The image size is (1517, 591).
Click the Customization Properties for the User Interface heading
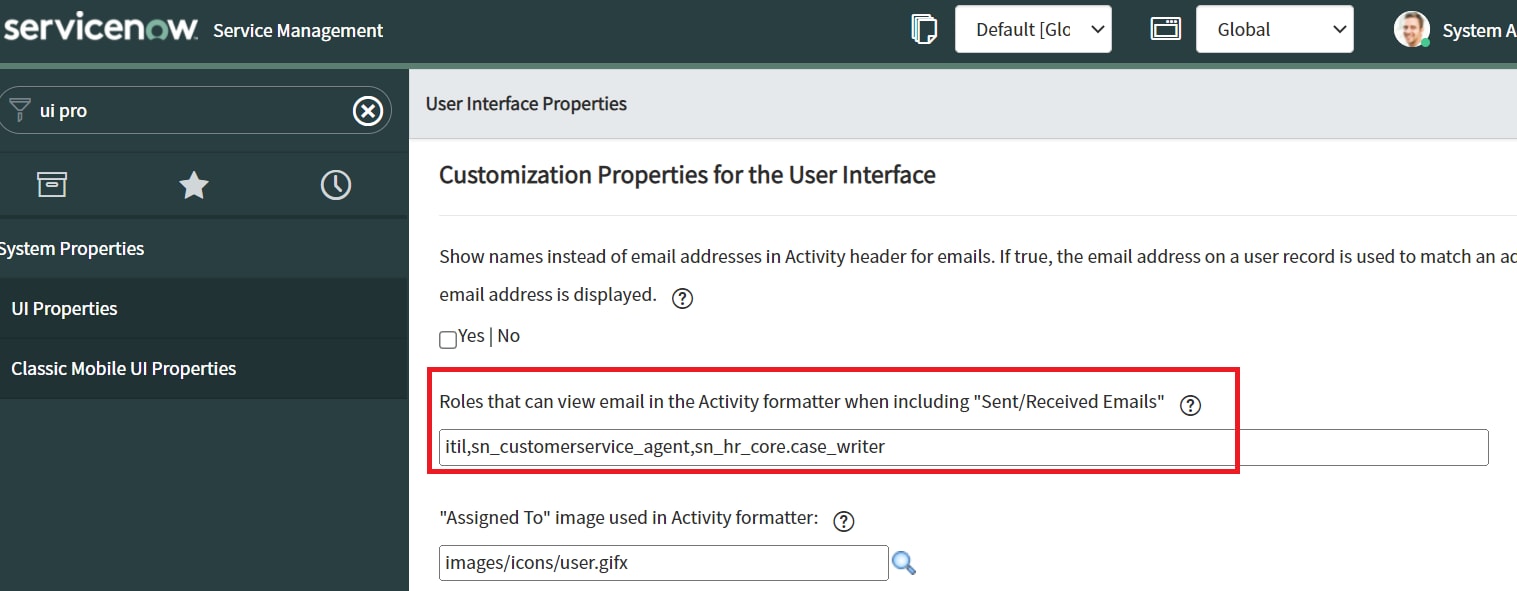click(x=687, y=175)
